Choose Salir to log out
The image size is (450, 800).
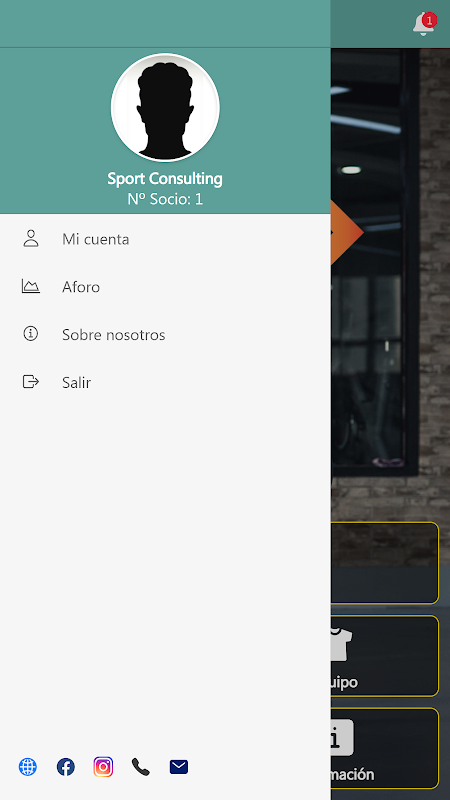165,383
